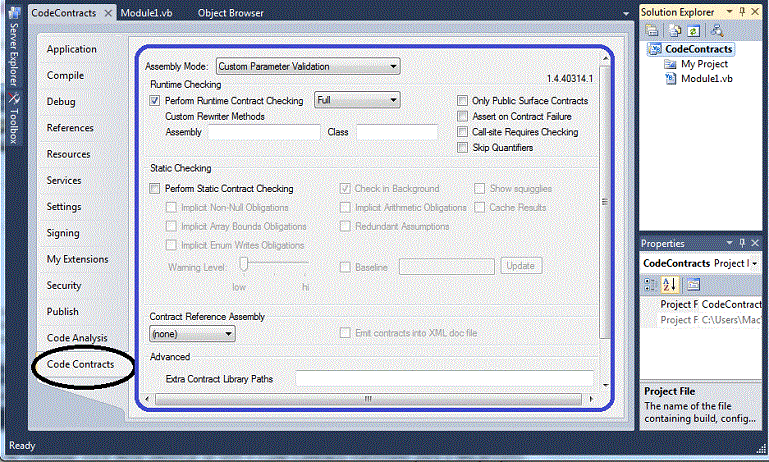Viewport: 769px width, 462px height.
Task: Select the Code Contracts page
Action: 80,364
